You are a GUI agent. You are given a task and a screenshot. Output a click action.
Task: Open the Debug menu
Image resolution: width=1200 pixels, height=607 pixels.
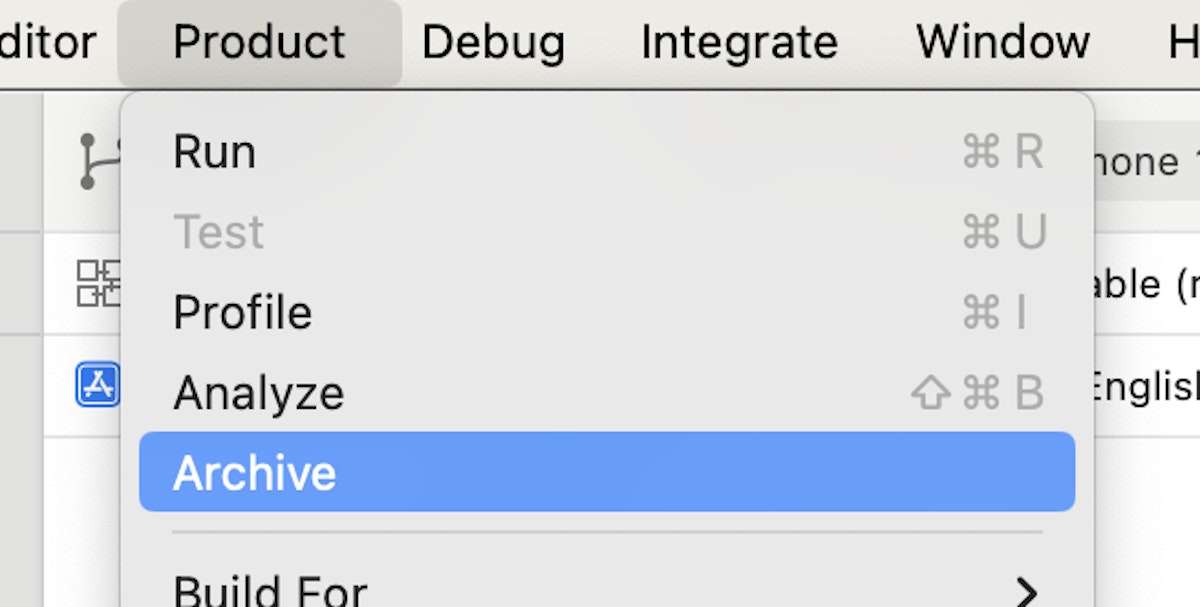493,43
